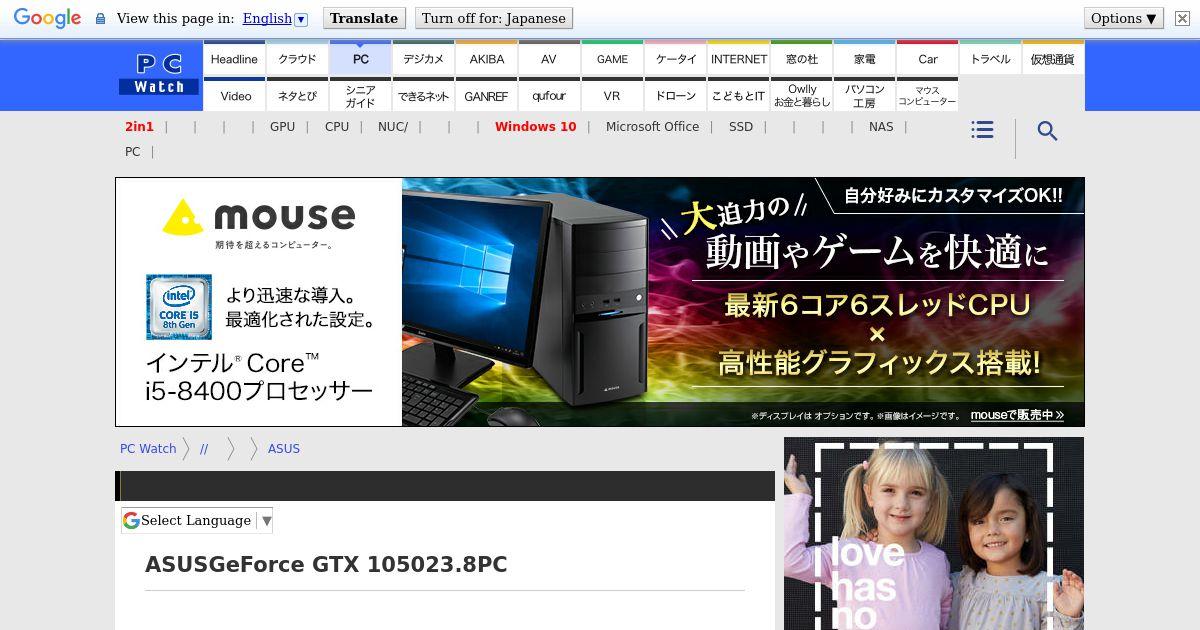Click the CPU topic link
The image size is (1200, 630).
[x=337, y=126]
